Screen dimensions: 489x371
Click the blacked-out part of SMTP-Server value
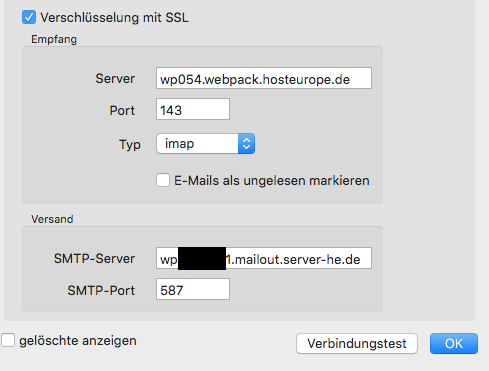(202, 258)
